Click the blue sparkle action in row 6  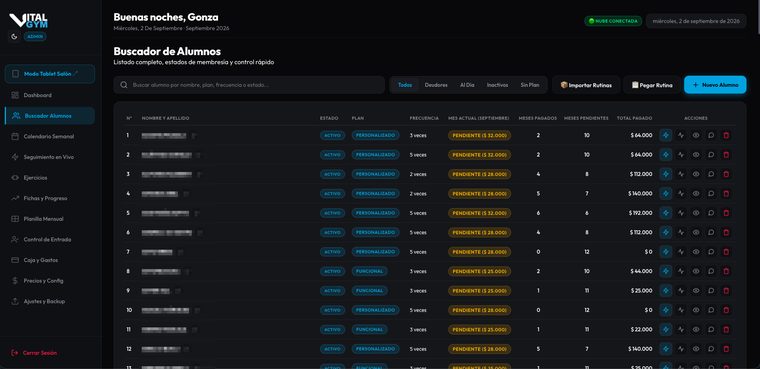click(666, 232)
